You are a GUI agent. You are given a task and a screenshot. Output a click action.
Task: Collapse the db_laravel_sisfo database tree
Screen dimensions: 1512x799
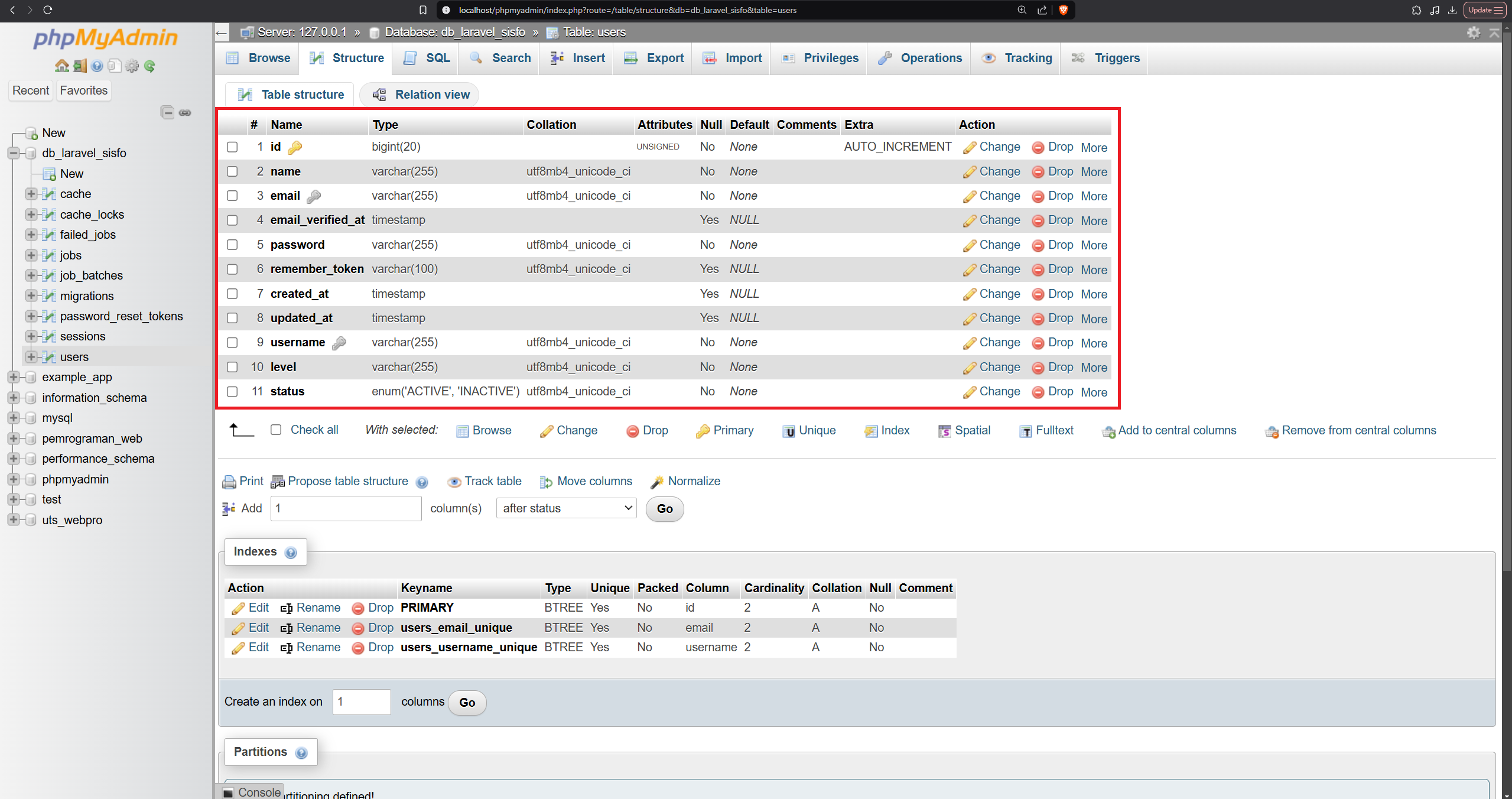(x=13, y=153)
